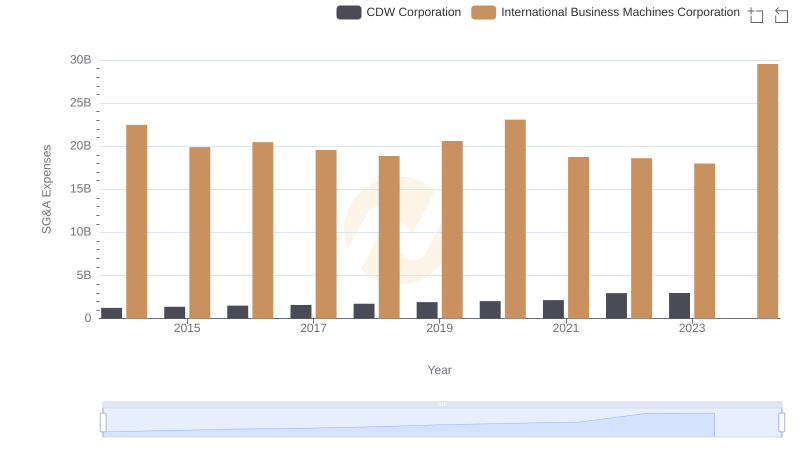The width and height of the screenshot is (800, 461).
Task: Click the back-arrow square icon at top-right
Action: [x=781, y=14]
